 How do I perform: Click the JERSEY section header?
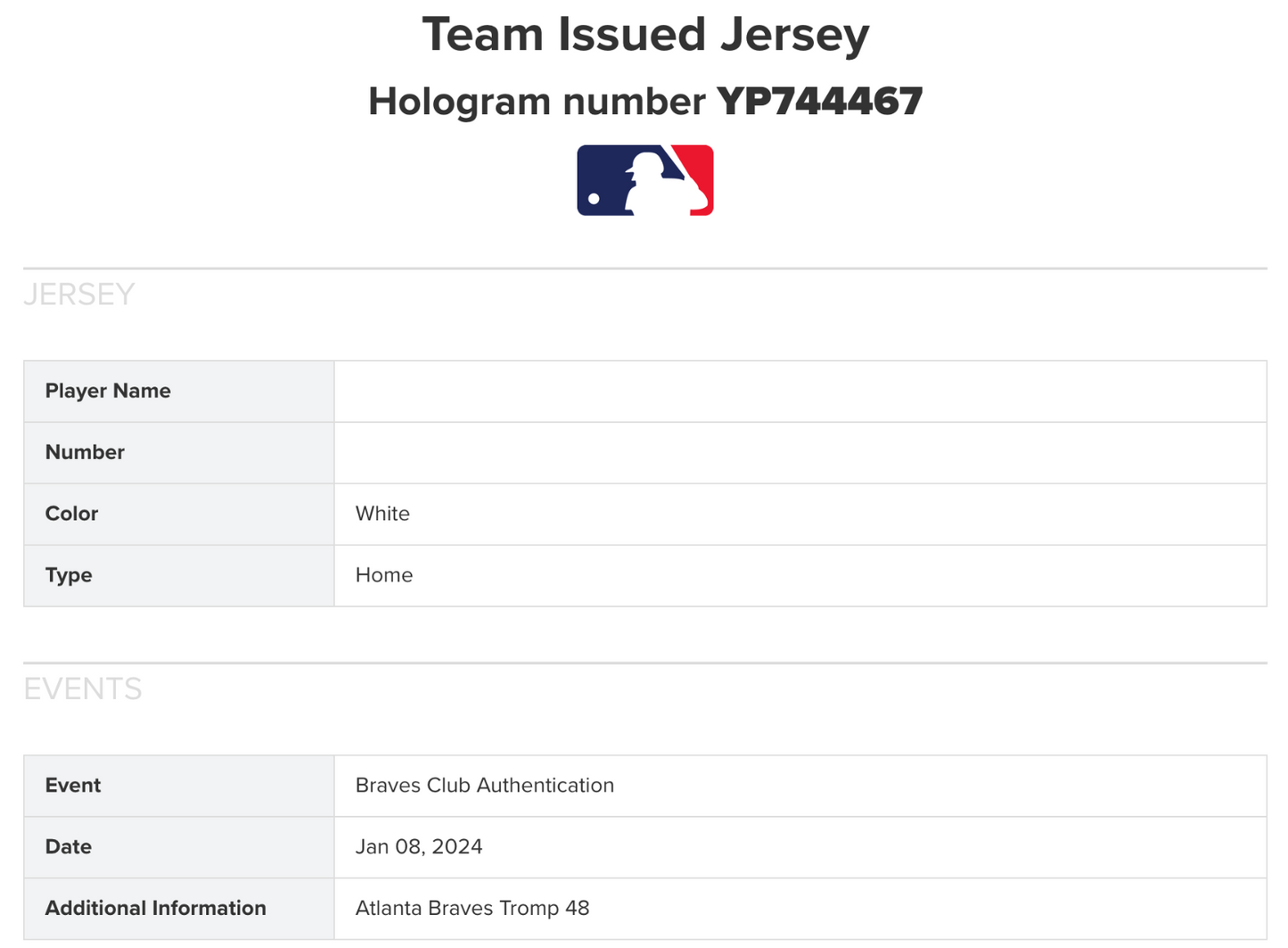point(79,294)
